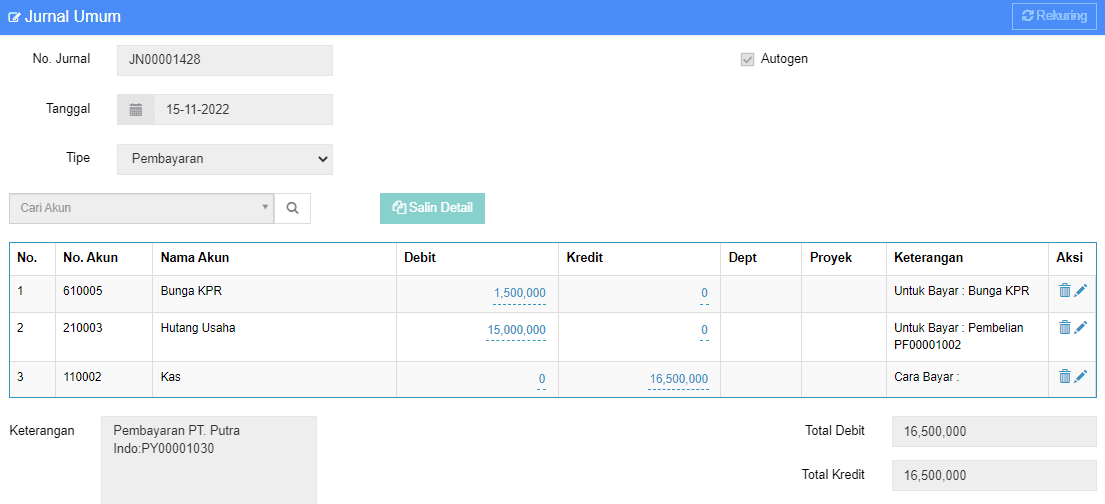
Task: Open the Tanggal calendar icon
Action: (136, 110)
